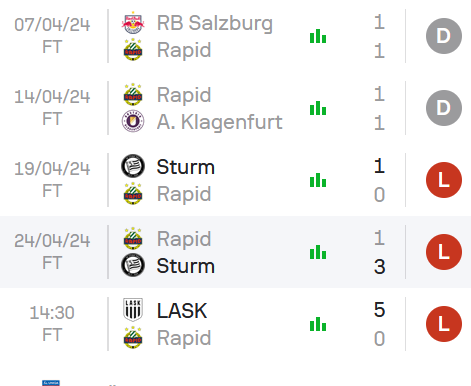This screenshot has width=471, height=386.
Task: Open stats icon for Rapid vs Sturm 24/04/24
Action: click(x=318, y=252)
